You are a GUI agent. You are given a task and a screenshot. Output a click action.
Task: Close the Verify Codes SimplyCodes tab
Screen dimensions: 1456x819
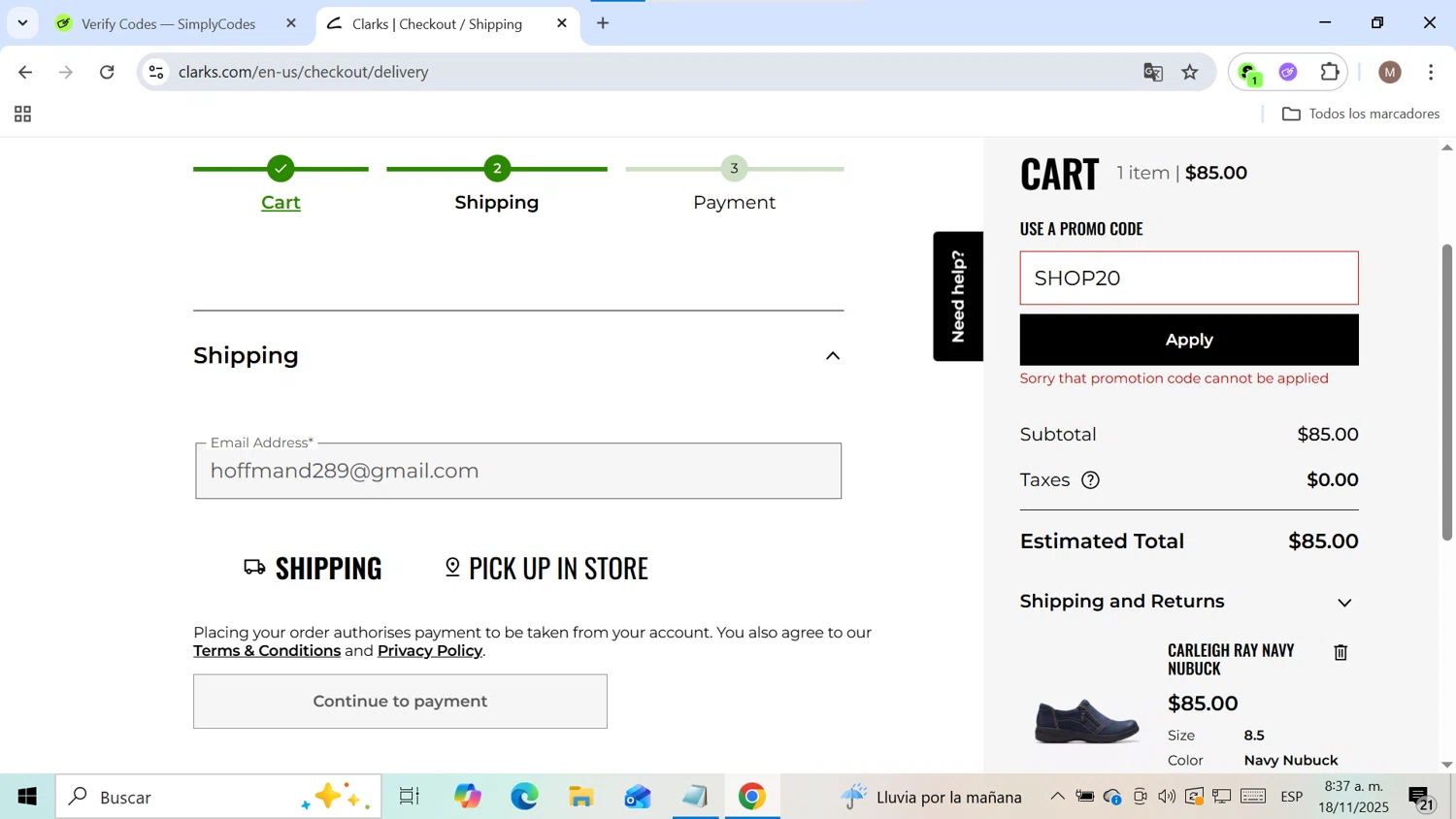(x=291, y=23)
